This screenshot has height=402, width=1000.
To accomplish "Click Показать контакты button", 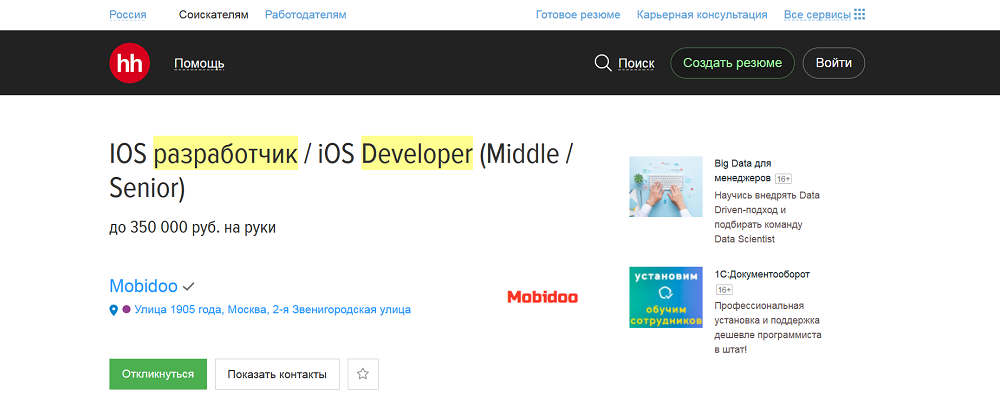I will coord(277,374).
